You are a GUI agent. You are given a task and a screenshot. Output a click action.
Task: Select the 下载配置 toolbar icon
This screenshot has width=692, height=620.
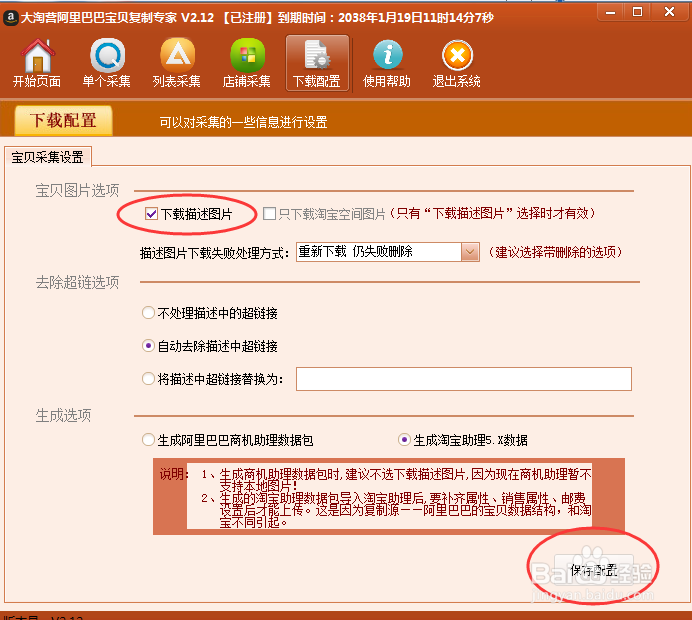coord(317,63)
